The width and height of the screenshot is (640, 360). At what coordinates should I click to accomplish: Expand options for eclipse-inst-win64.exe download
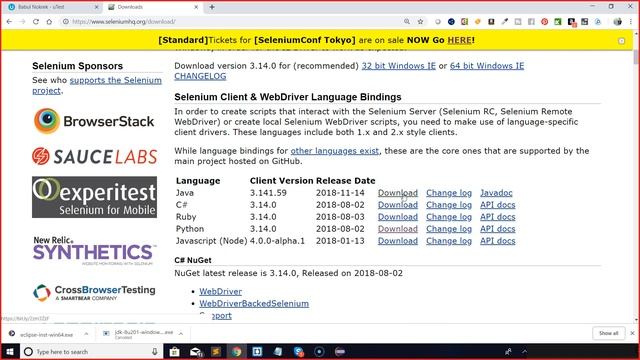pyautogui.click(x=86, y=334)
